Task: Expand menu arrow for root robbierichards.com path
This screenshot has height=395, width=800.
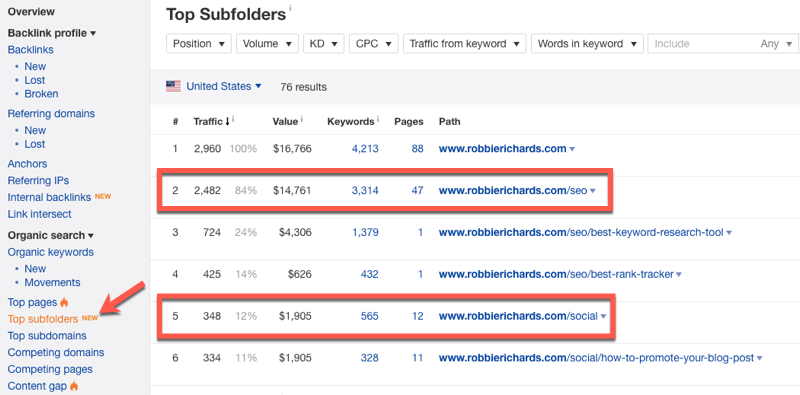Action: (x=572, y=149)
